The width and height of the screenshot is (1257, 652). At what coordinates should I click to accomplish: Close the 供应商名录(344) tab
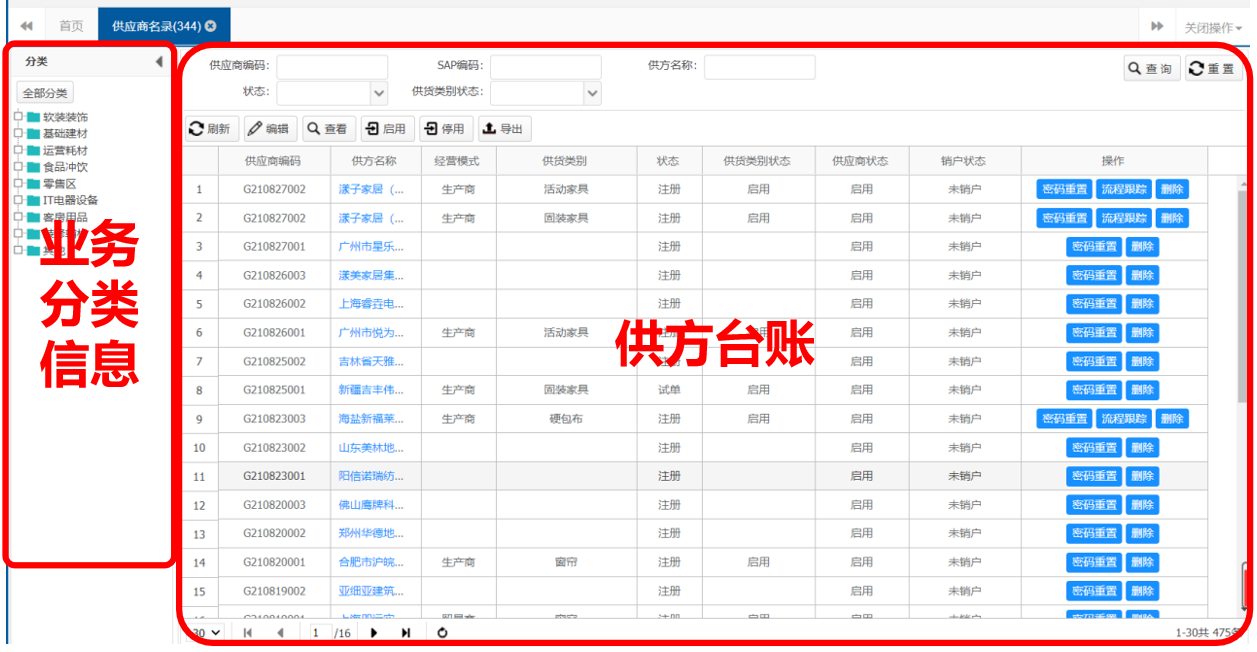[x=211, y=26]
